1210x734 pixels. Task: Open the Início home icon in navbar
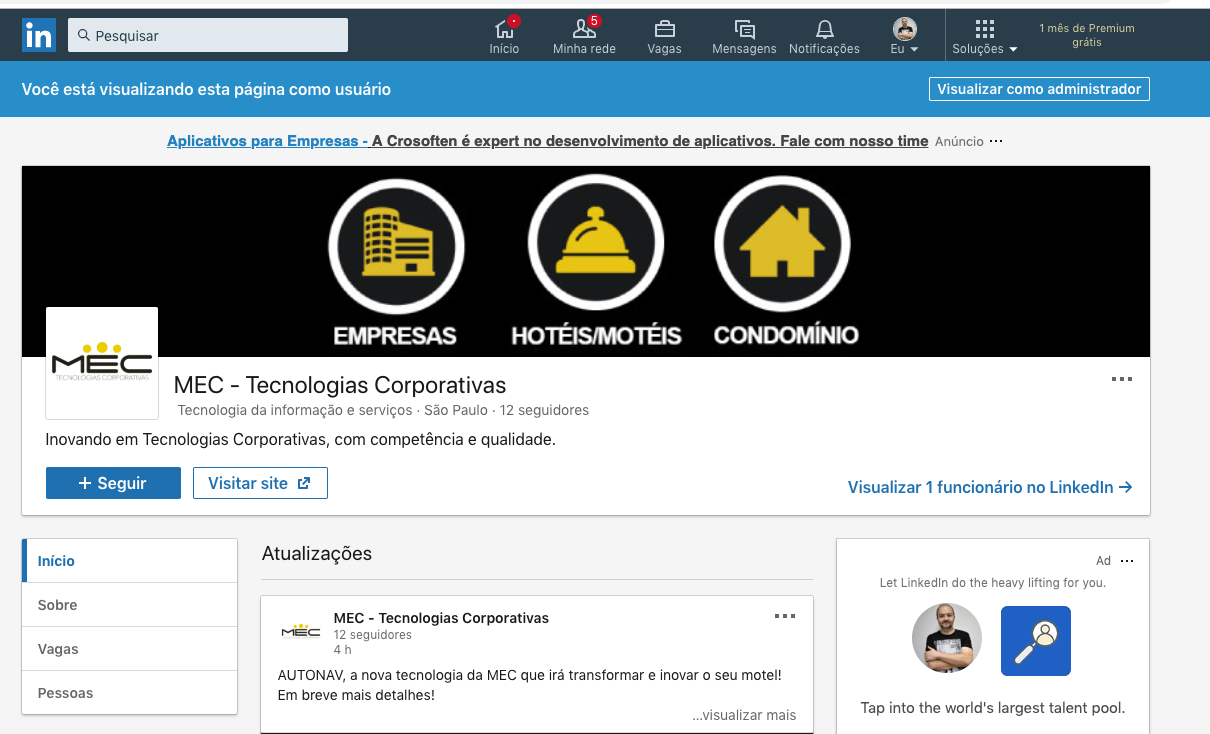[505, 36]
